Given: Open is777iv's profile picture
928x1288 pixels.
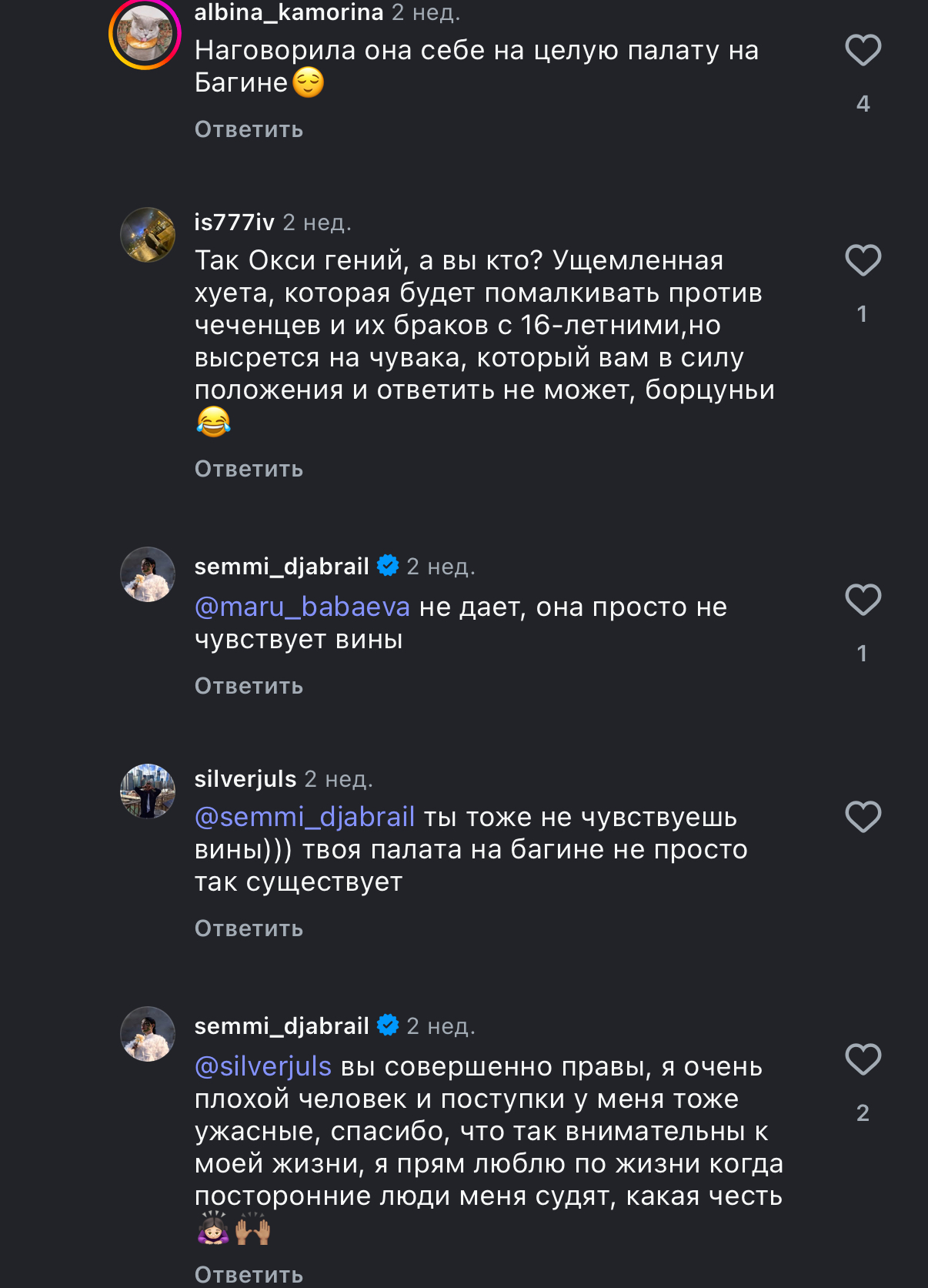Looking at the screenshot, I should [x=148, y=235].
